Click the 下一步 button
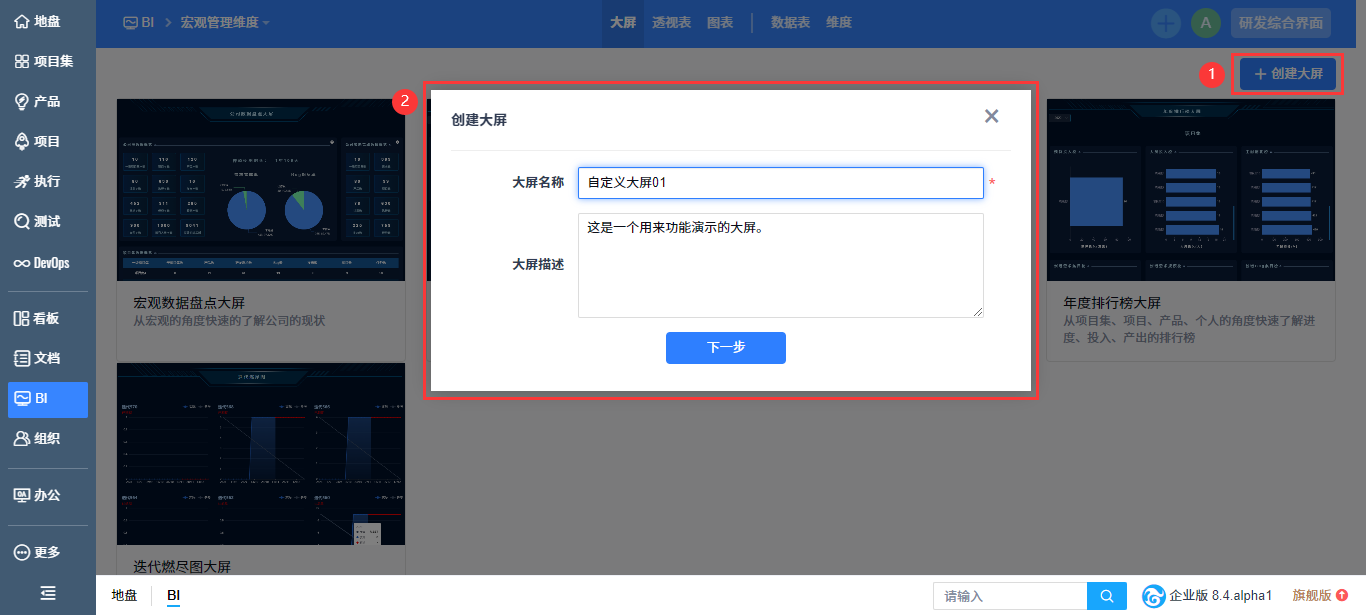1366x615 pixels. coord(726,348)
